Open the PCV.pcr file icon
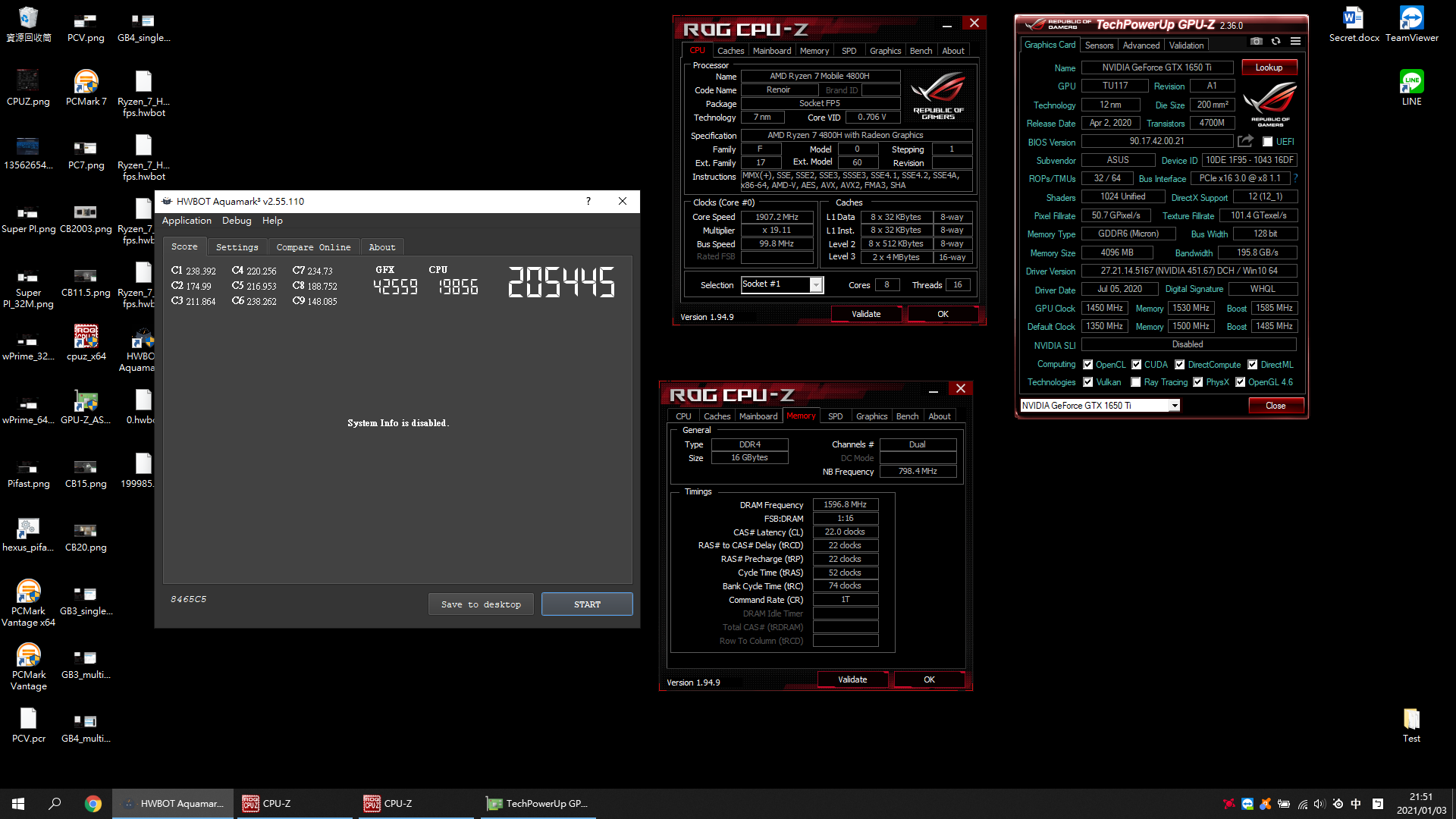The height and width of the screenshot is (819, 1456). 28,725
